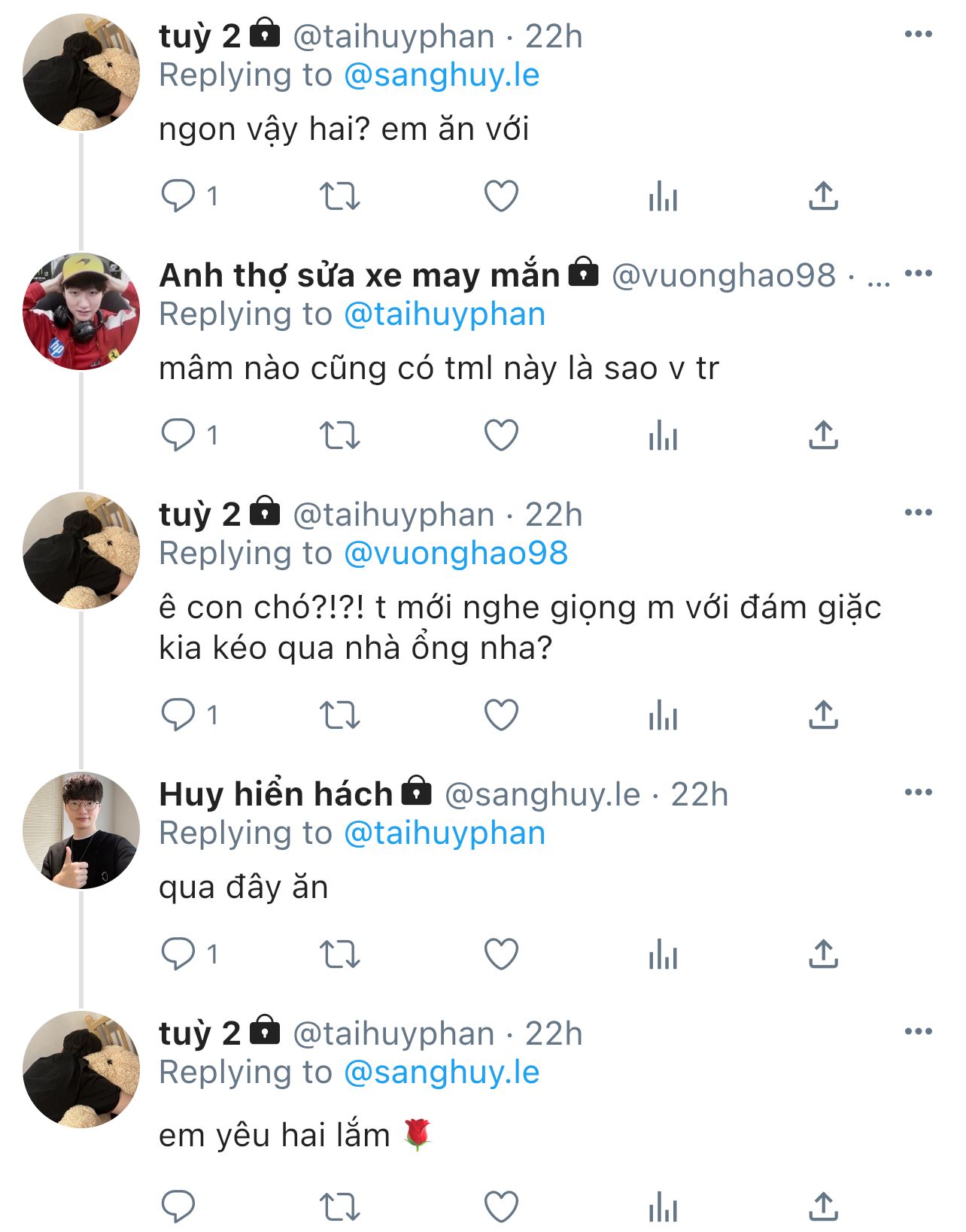Open Anh thợ sửa xe may mắn's avatar
966x1232 pixels.
[81, 311]
